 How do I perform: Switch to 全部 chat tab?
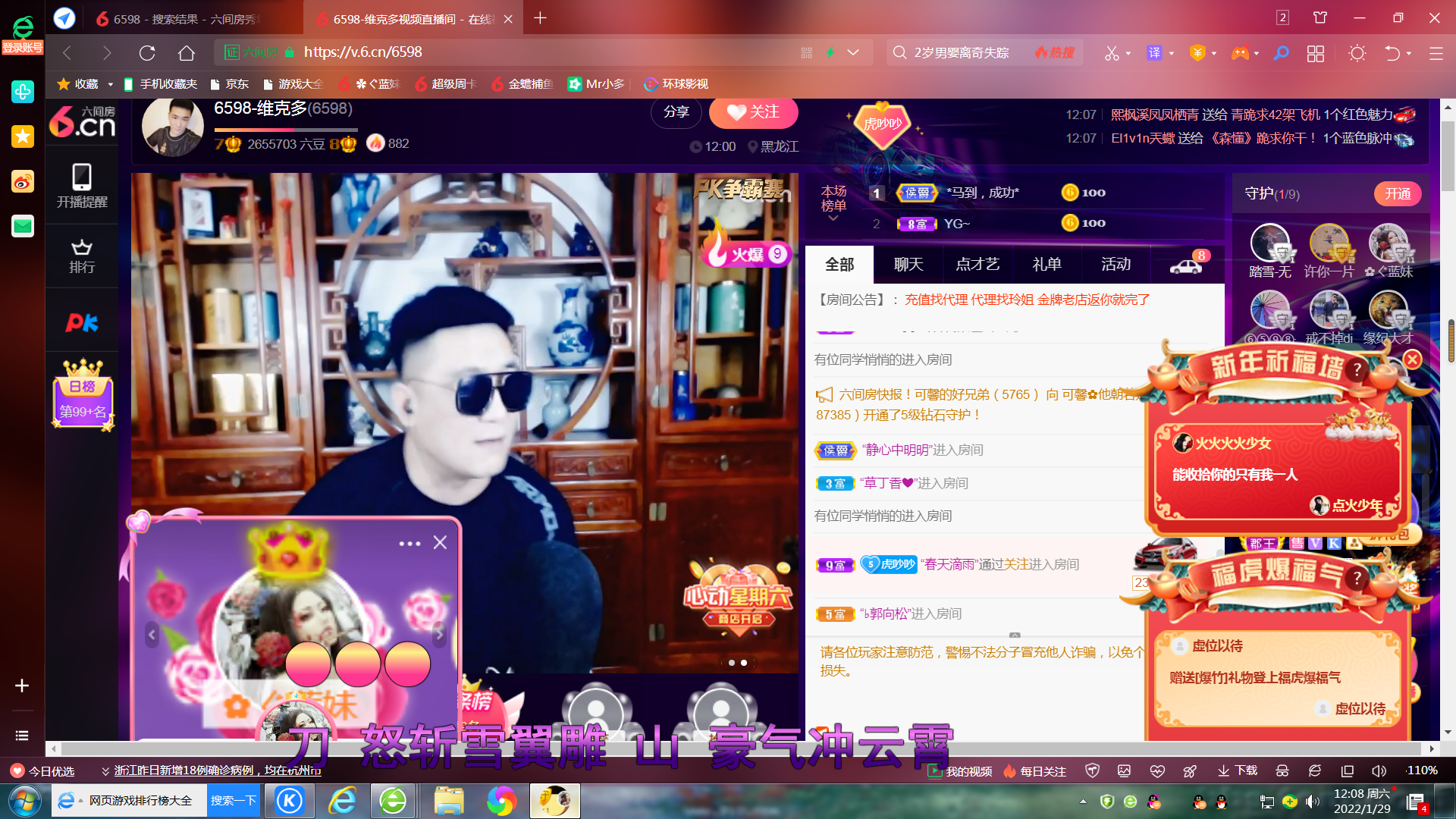(x=839, y=264)
